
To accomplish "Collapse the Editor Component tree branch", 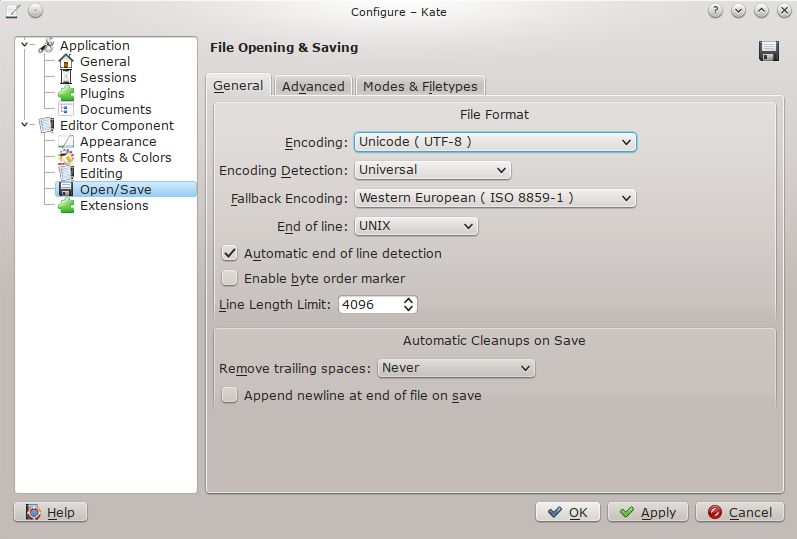I will (26, 126).
